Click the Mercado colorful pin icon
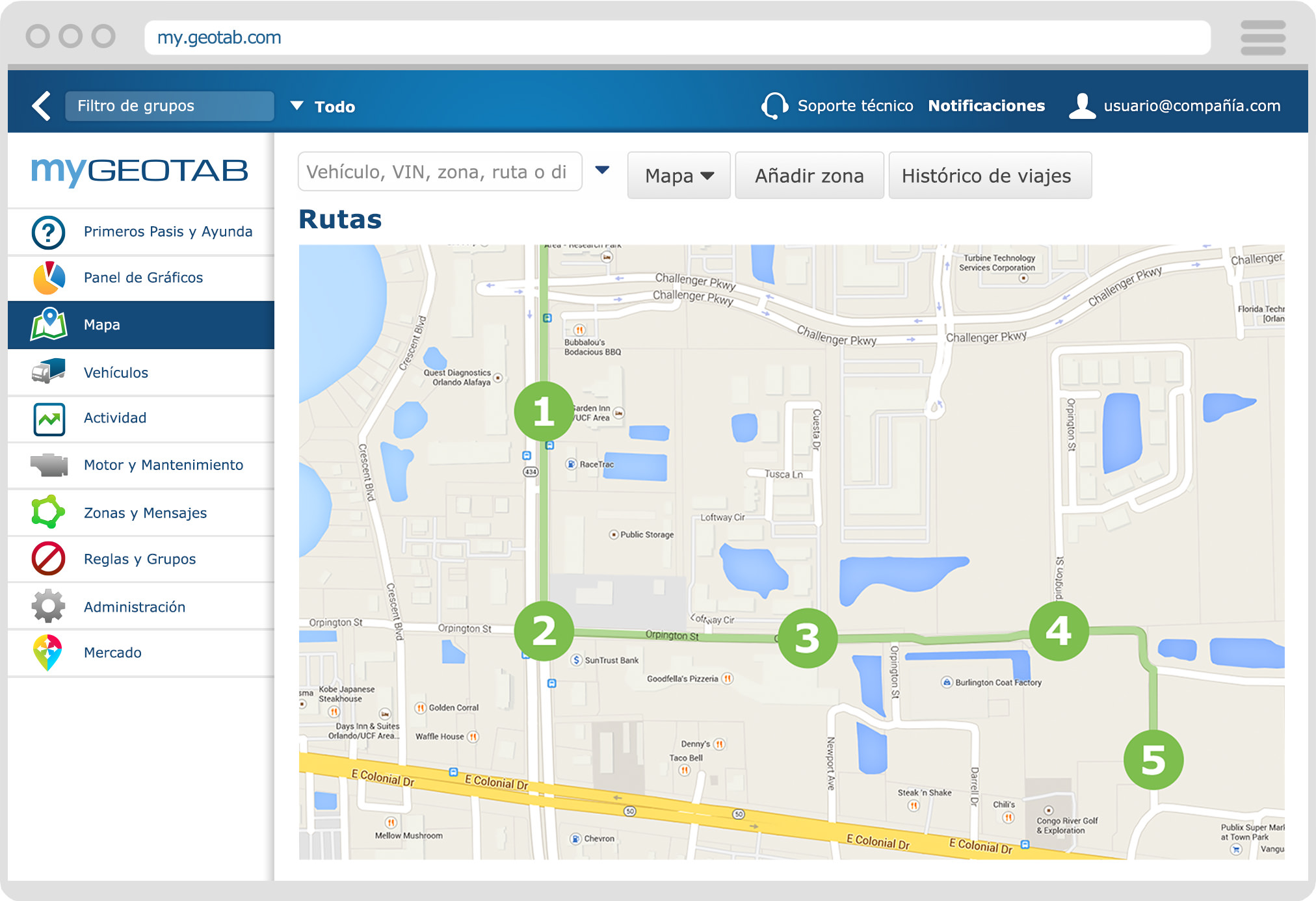Image resolution: width=1316 pixels, height=901 pixels. tap(48, 652)
